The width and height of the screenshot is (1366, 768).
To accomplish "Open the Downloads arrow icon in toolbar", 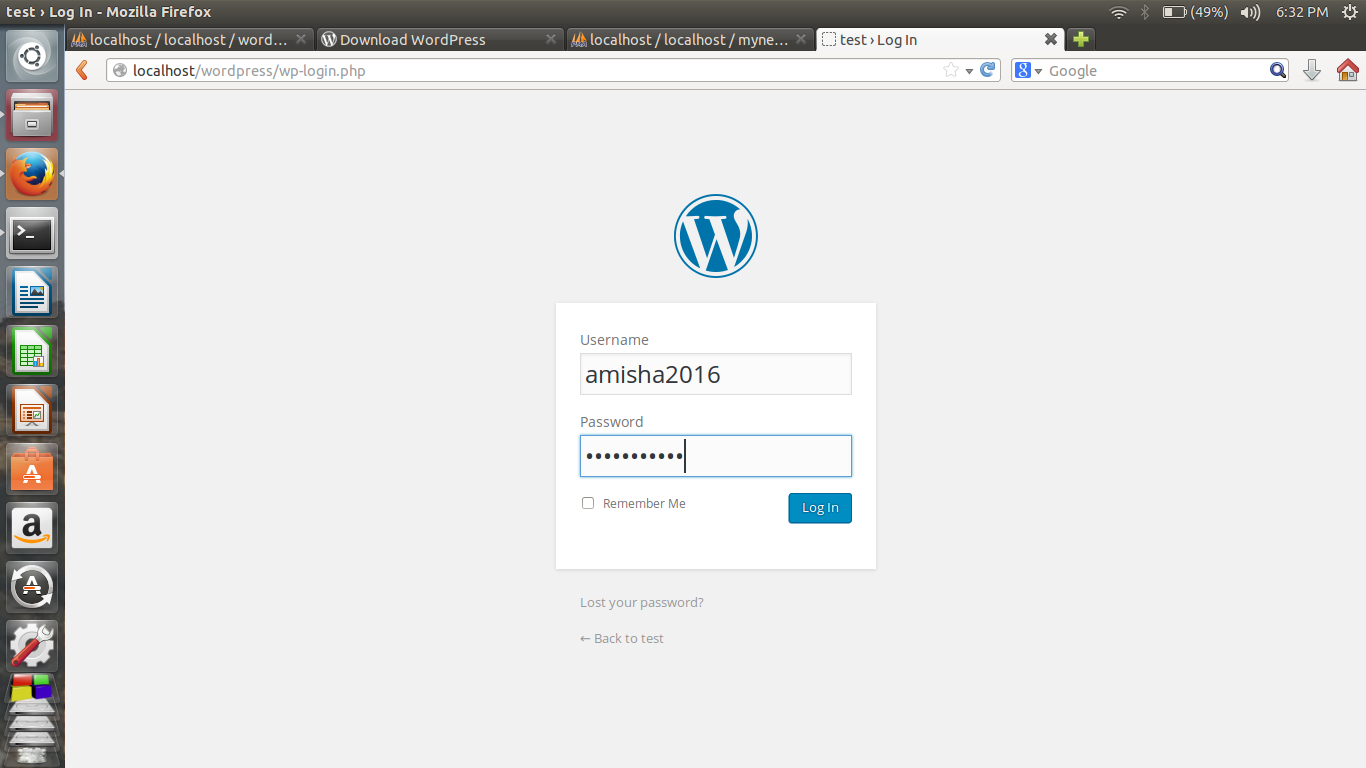I will pyautogui.click(x=1312, y=70).
